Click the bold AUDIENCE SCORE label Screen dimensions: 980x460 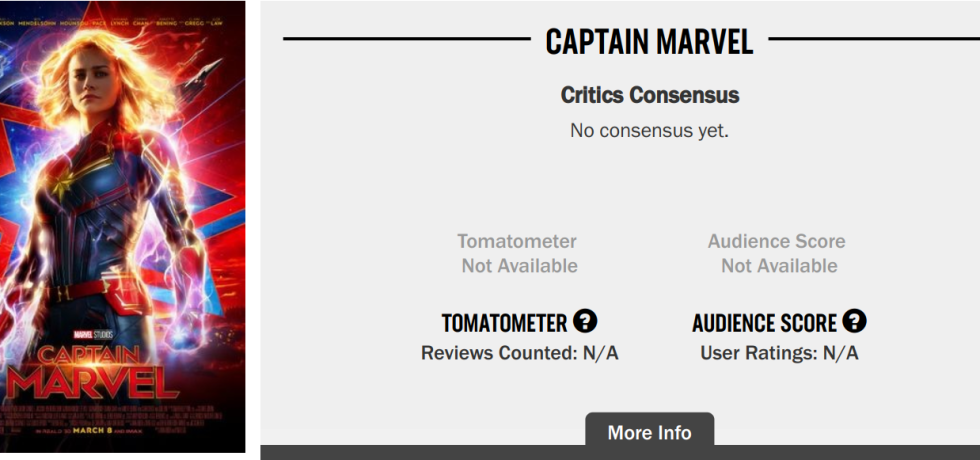coord(764,323)
